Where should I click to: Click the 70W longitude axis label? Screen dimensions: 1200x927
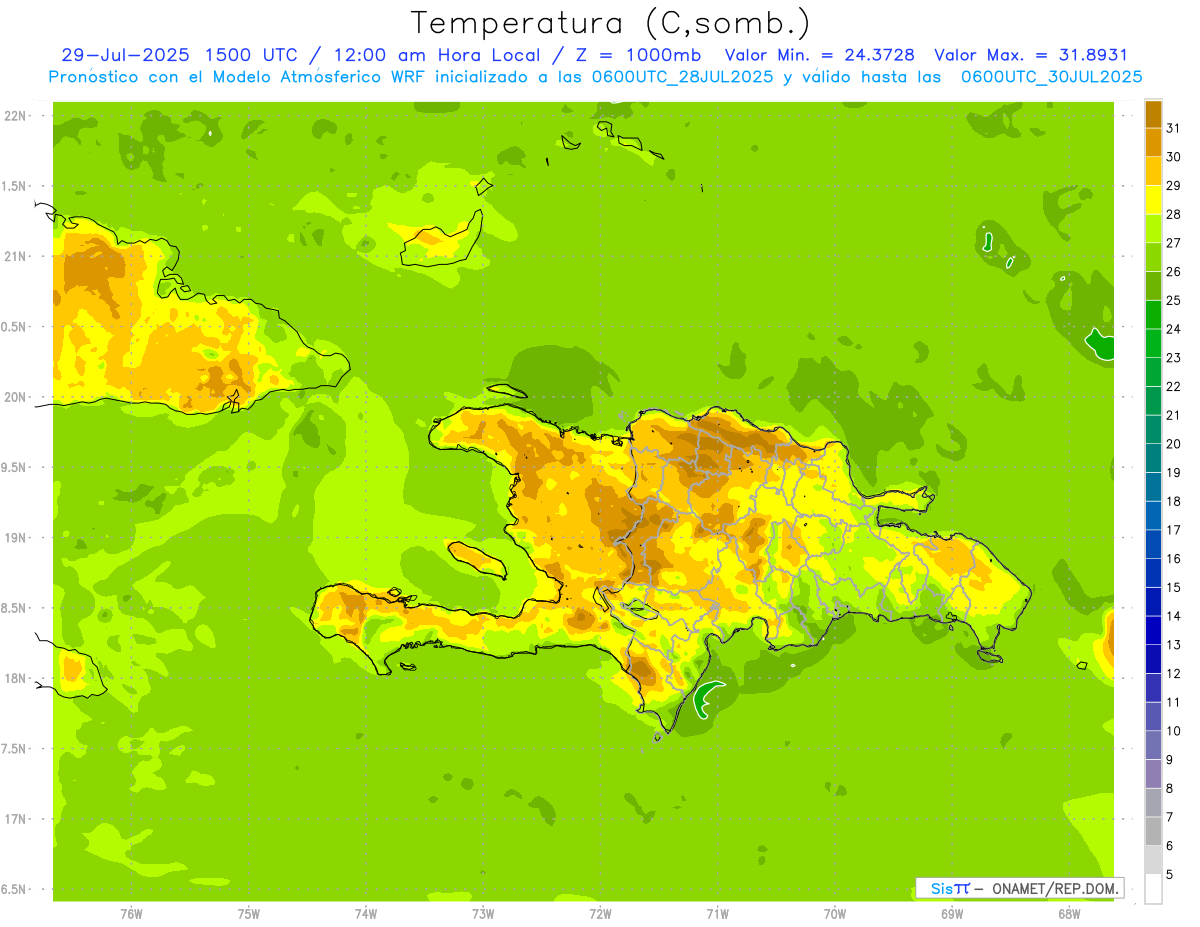coord(835,914)
